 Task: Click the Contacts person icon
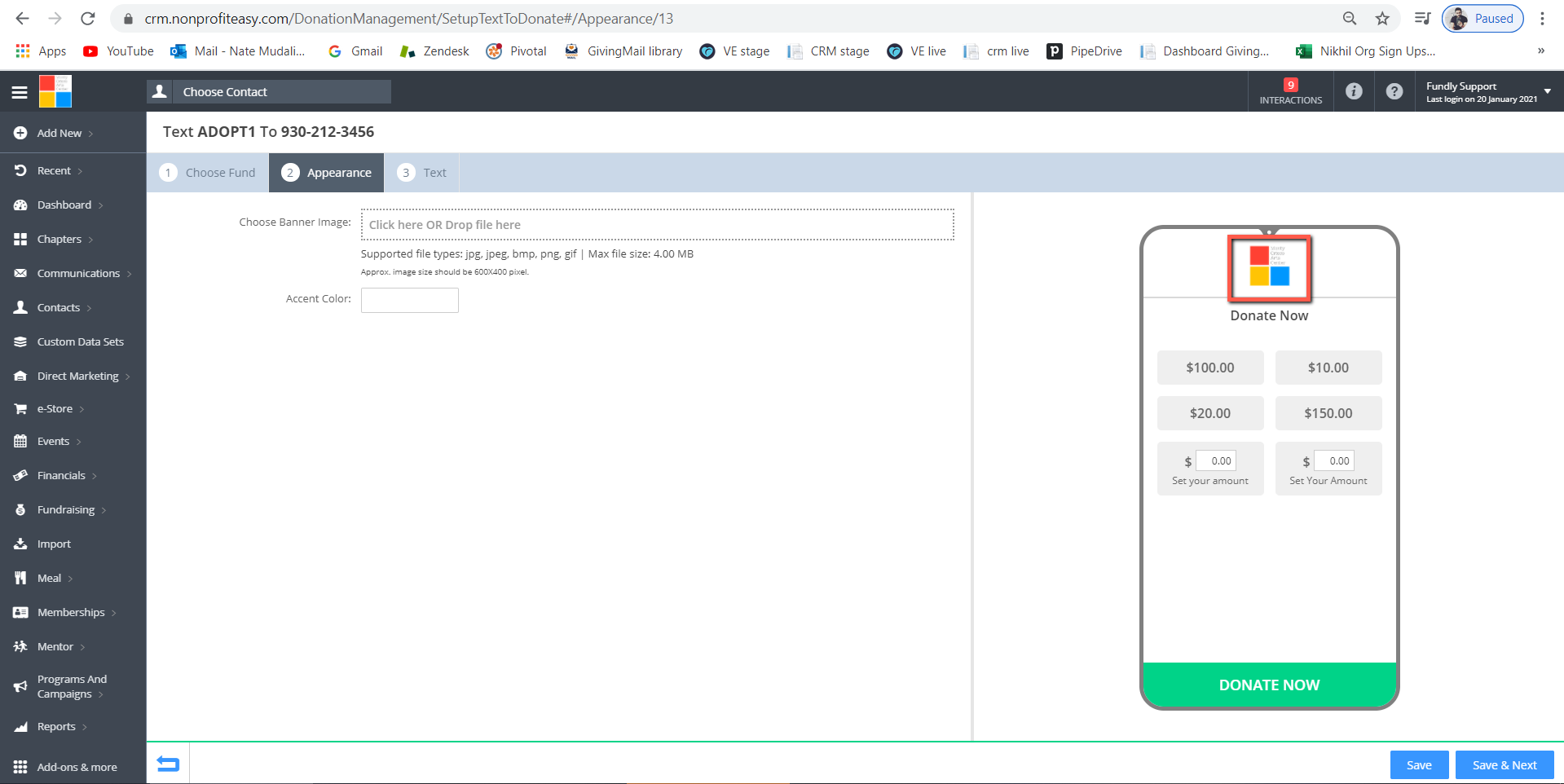(20, 307)
